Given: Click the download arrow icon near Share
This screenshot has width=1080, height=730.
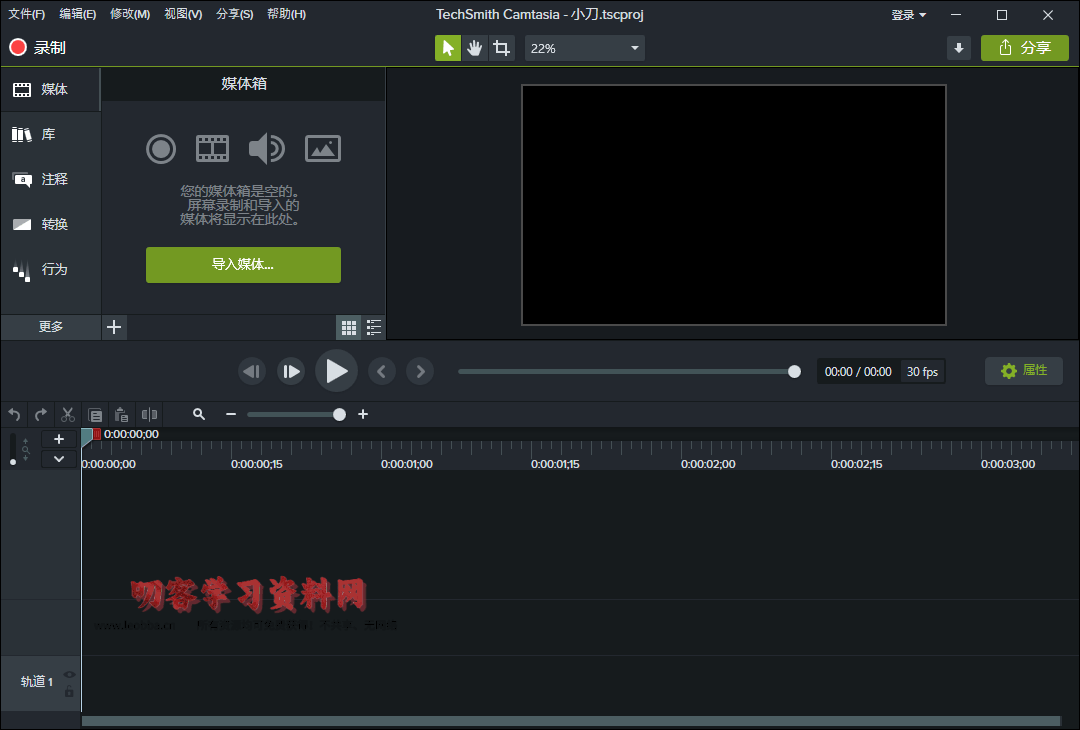Looking at the screenshot, I should click(958, 48).
